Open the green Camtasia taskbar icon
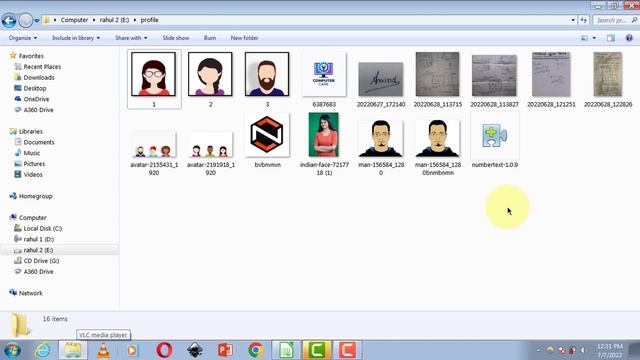The width and height of the screenshot is (640, 360). coord(316,350)
